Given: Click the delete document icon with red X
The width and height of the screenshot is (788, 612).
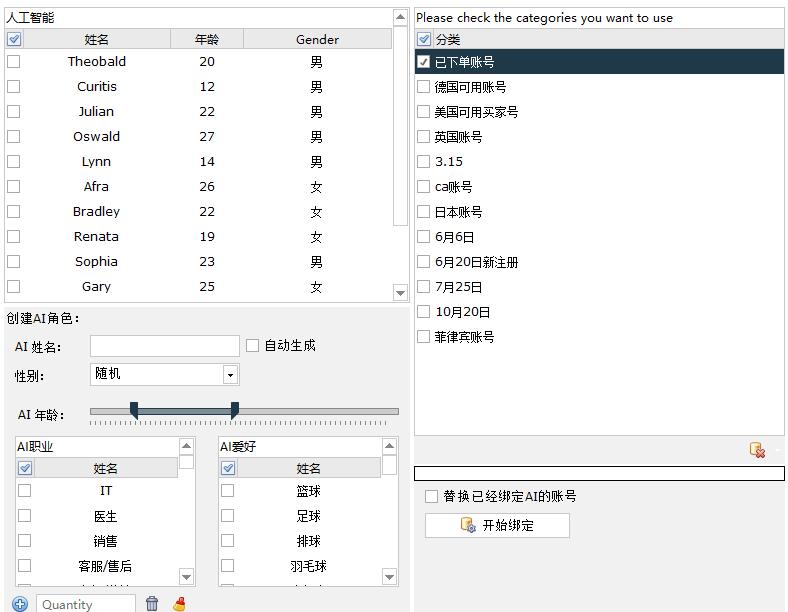Looking at the screenshot, I should (x=757, y=450).
